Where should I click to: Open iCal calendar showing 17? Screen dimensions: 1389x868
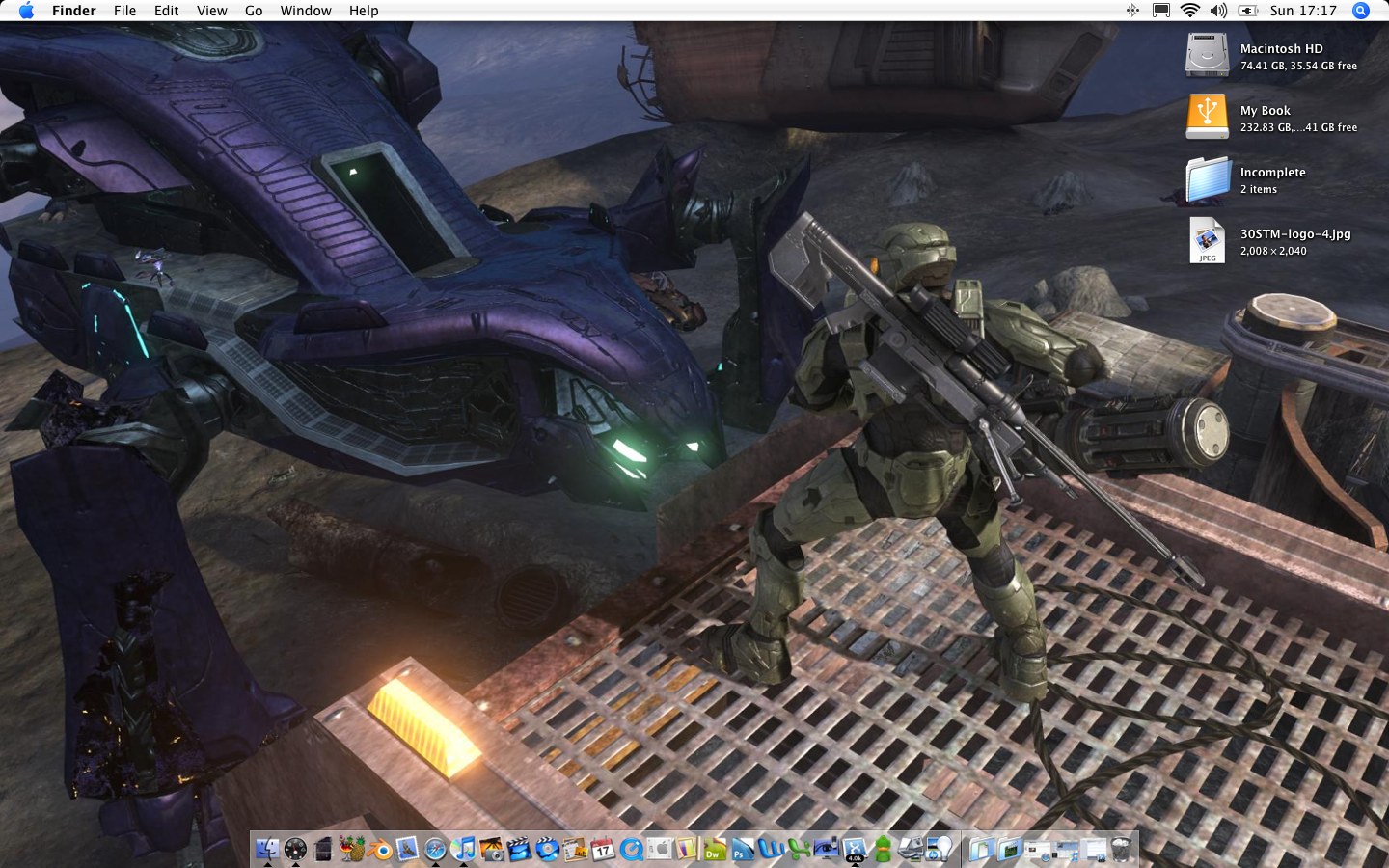pos(603,849)
